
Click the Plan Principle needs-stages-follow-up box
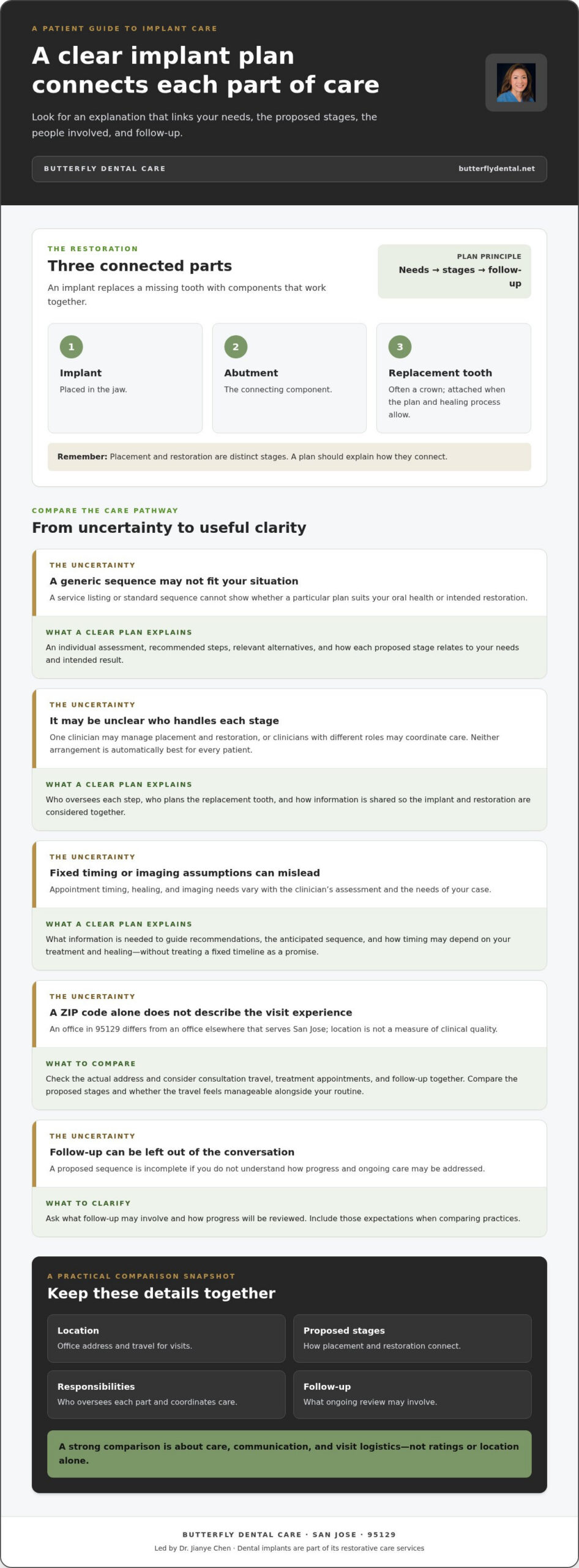454,271
